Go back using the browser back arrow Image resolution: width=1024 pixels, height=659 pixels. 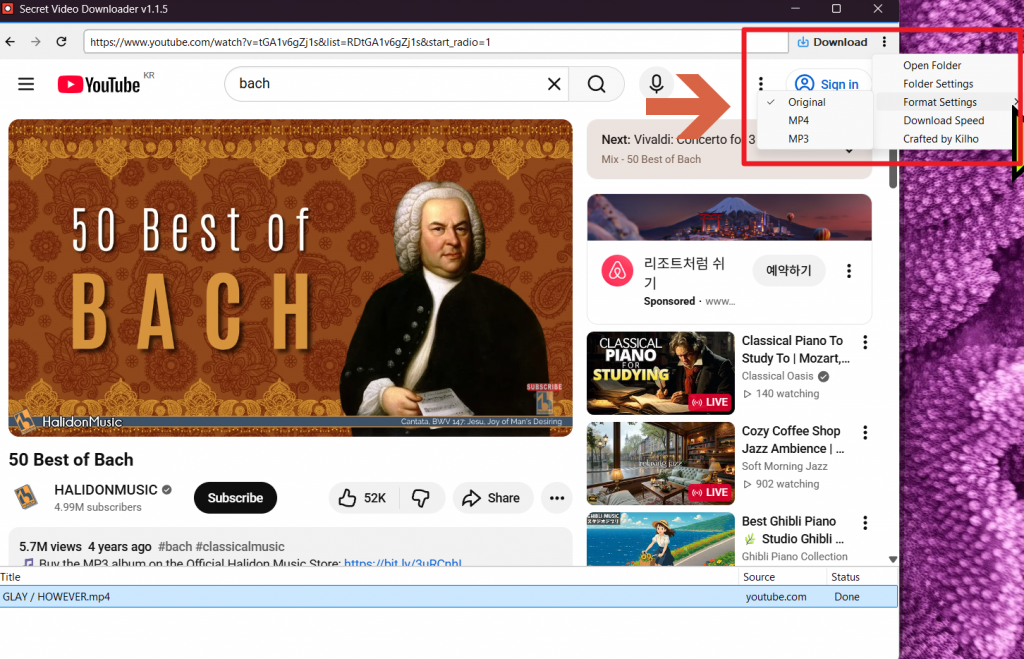(x=10, y=42)
